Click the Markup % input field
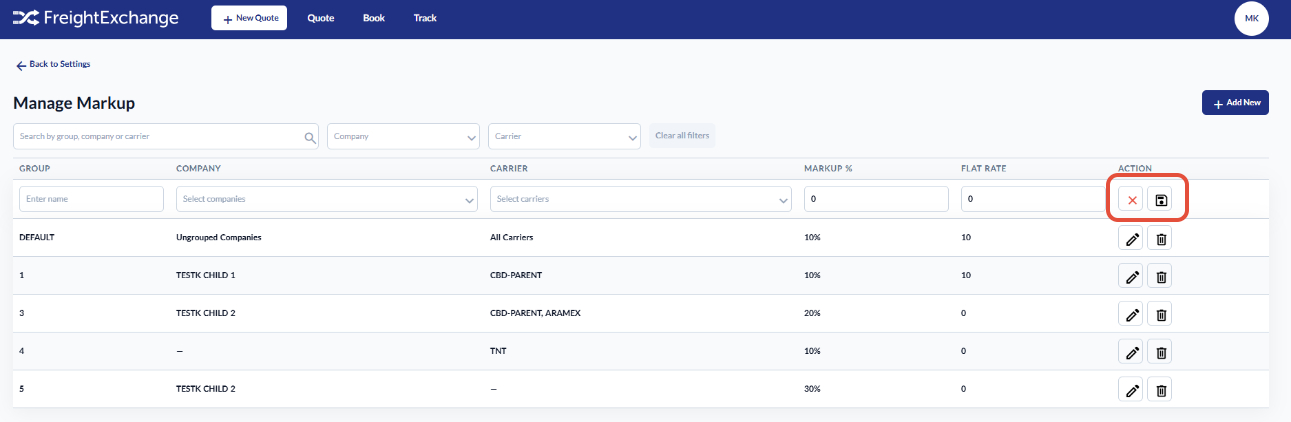 pos(876,199)
